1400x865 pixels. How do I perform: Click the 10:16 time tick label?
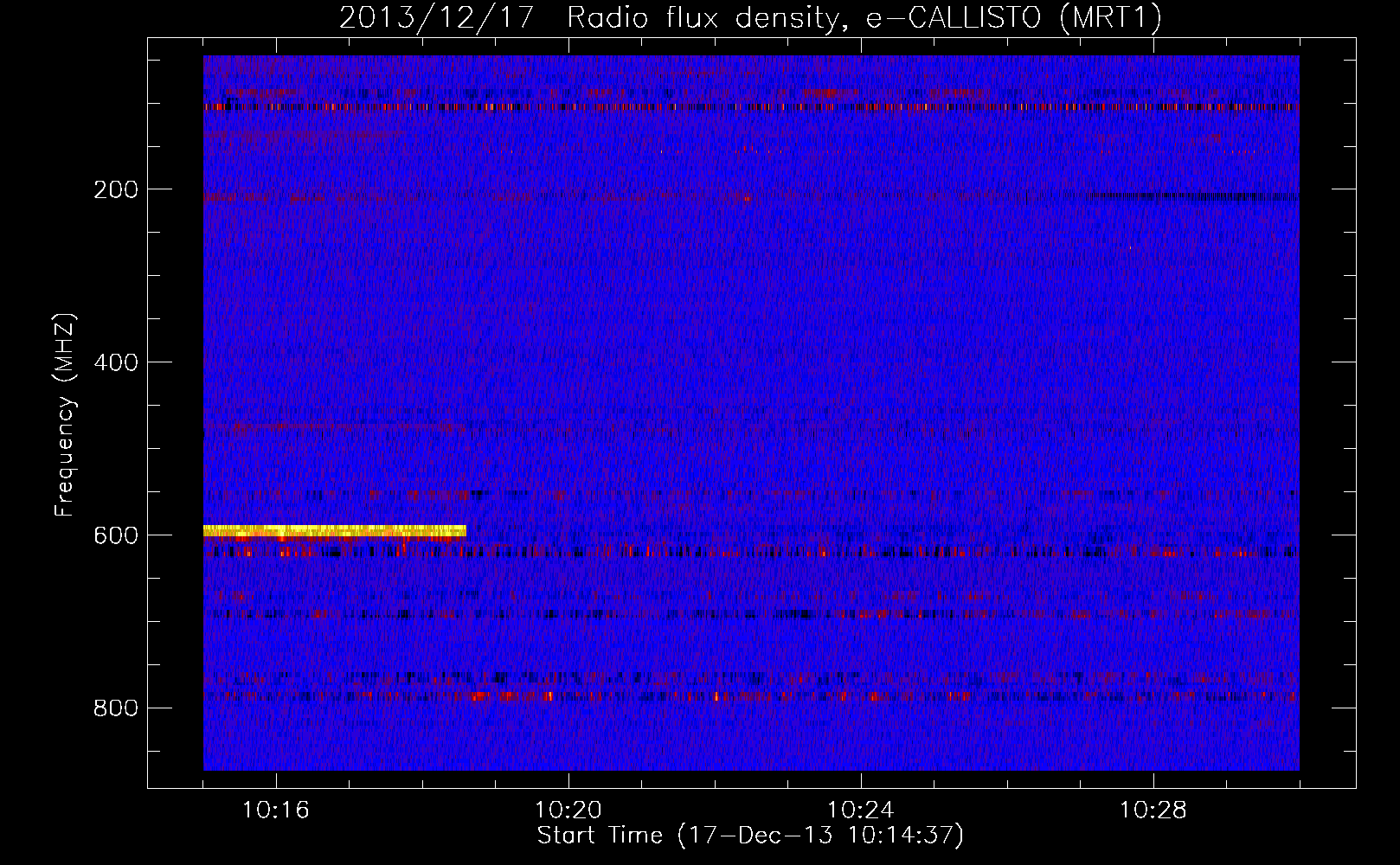[x=275, y=811]
